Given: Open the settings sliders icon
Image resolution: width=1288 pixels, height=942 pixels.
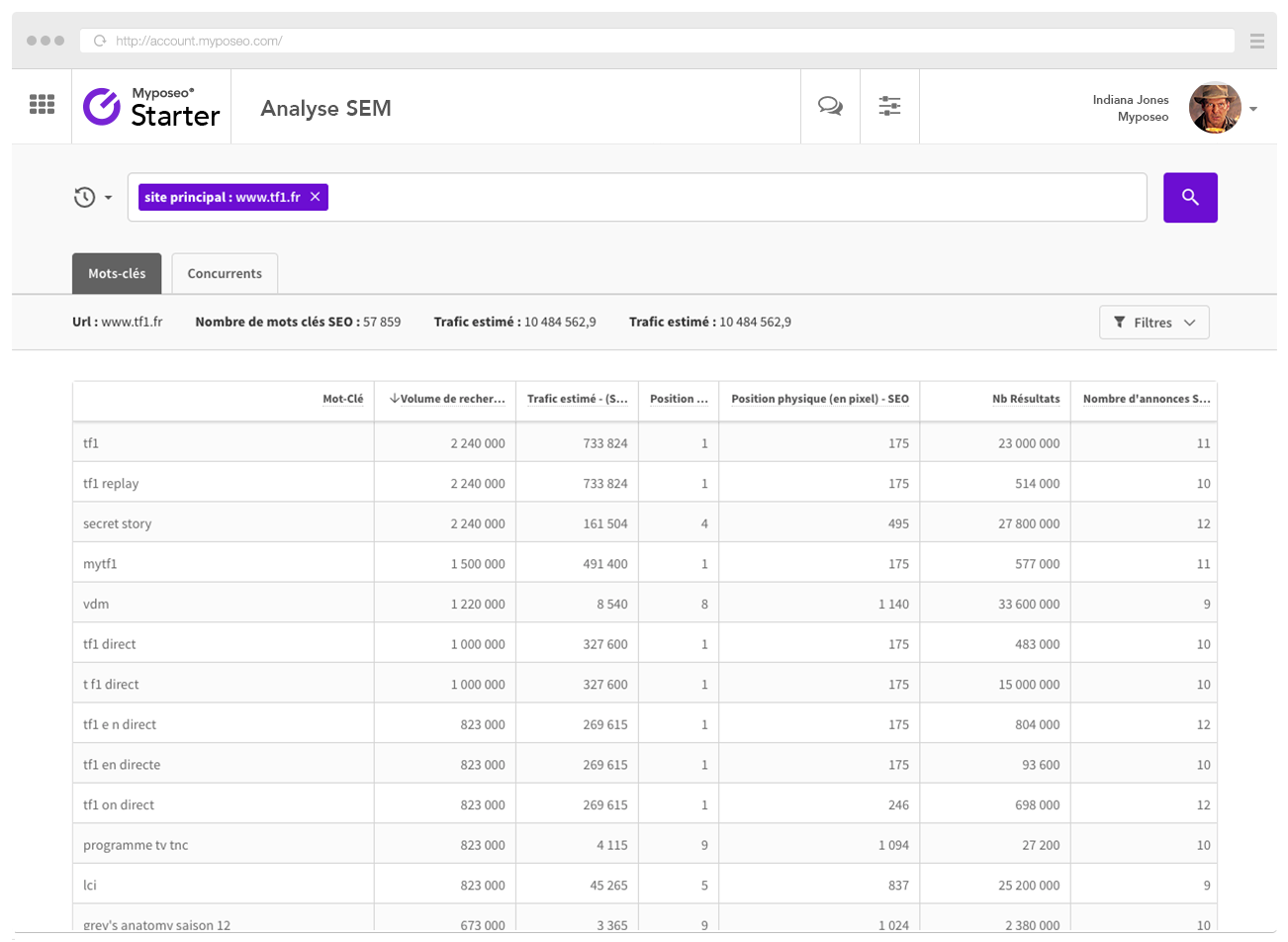Looking at the screenshot, I should 889,106.
